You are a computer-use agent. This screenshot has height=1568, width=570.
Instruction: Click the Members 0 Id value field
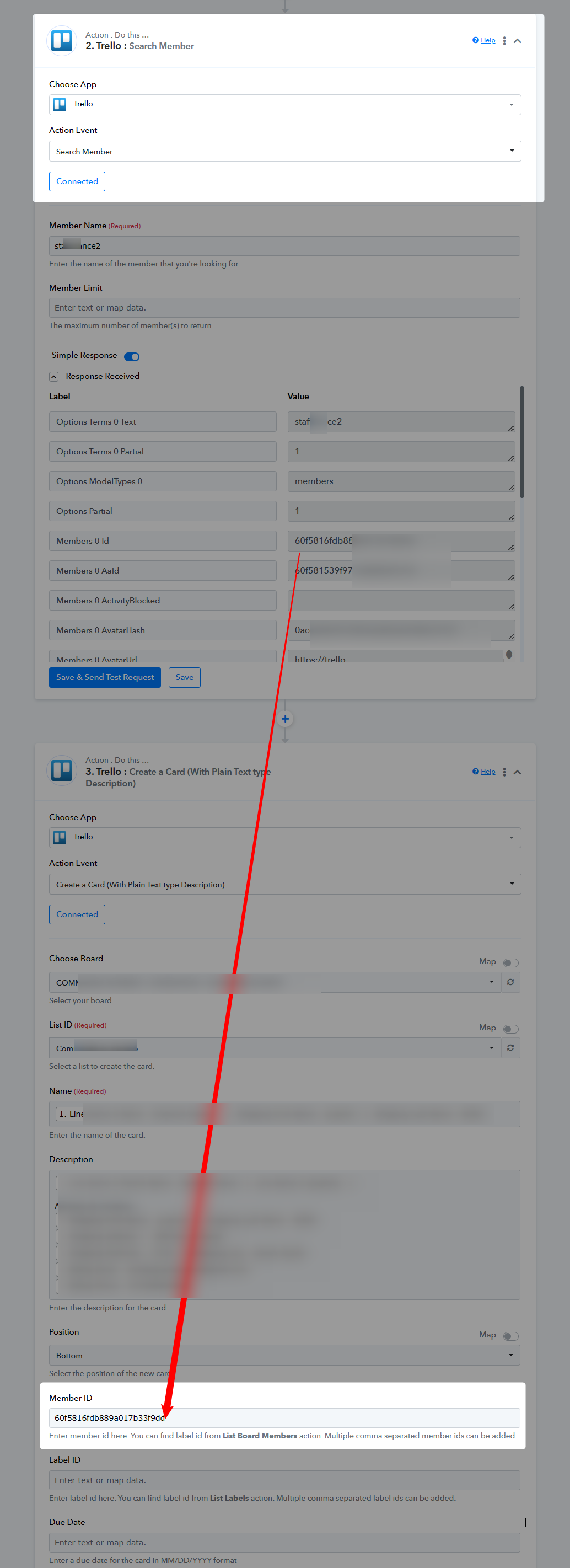click(401, 540)
